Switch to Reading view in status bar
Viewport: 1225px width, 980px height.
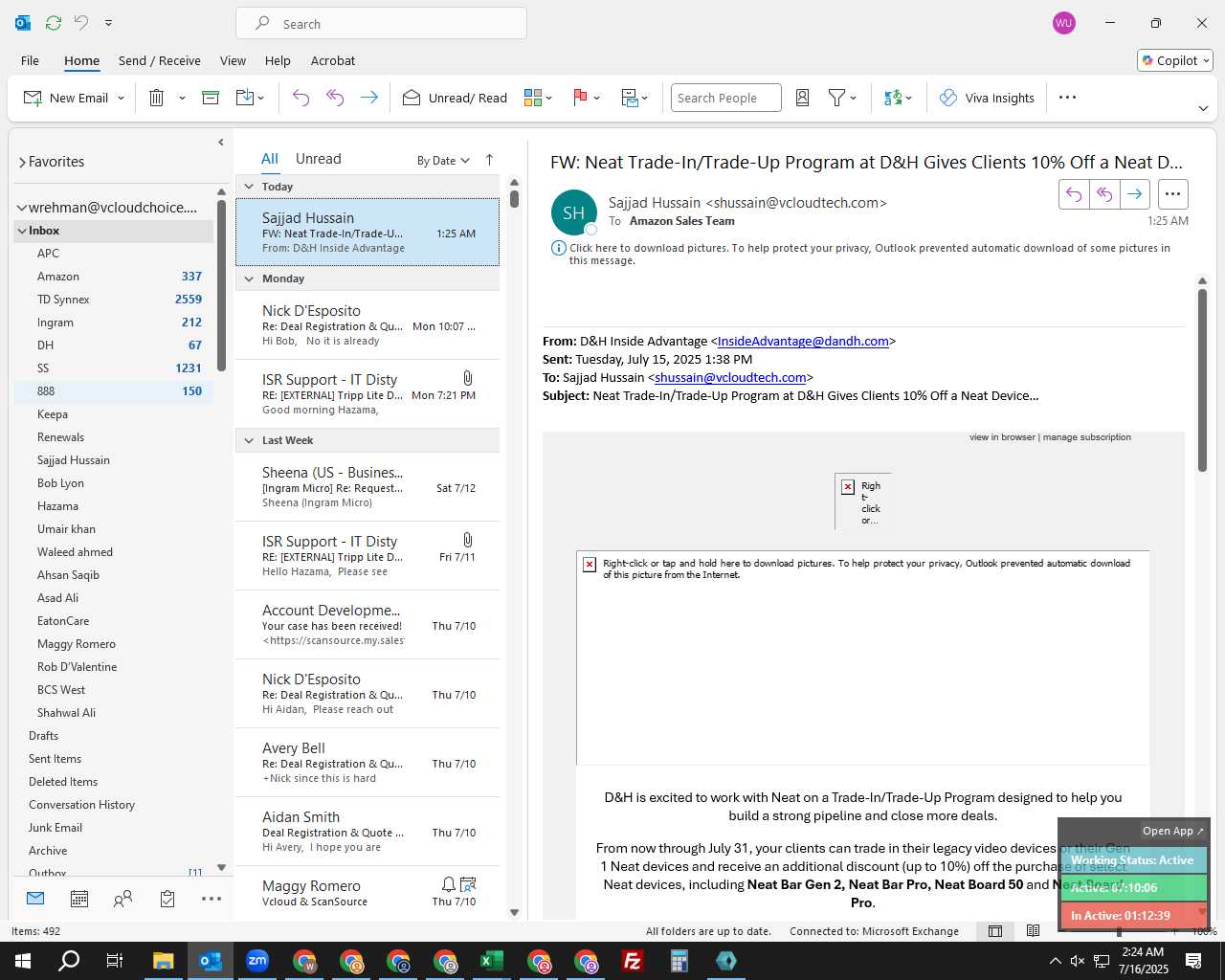click(x=1033, y=931)
